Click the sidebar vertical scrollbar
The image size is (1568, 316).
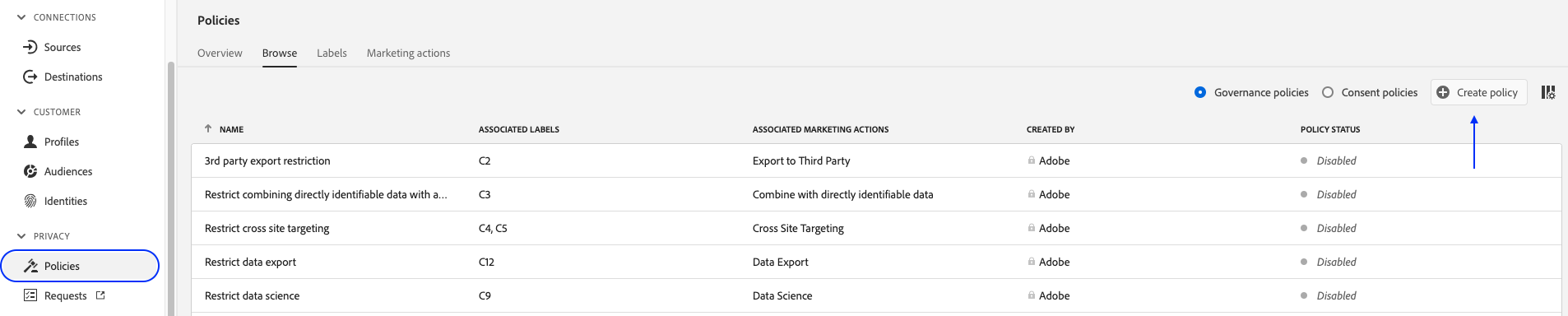pos(171,188)
